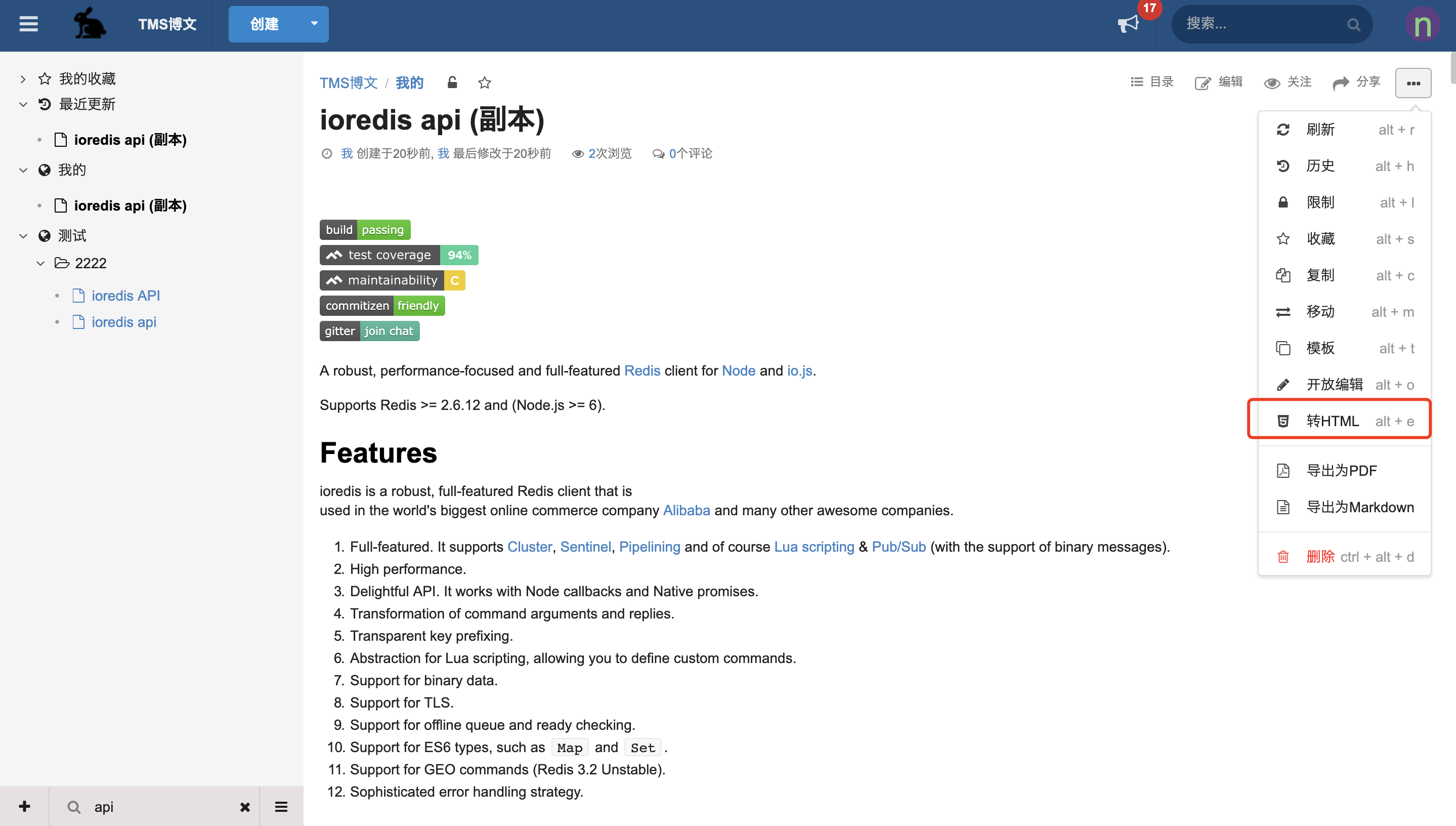Click the comment bubble icon by 0个评论
Image resolution: width=1456 pixels, height=826 pixels.
pos(658,154)
